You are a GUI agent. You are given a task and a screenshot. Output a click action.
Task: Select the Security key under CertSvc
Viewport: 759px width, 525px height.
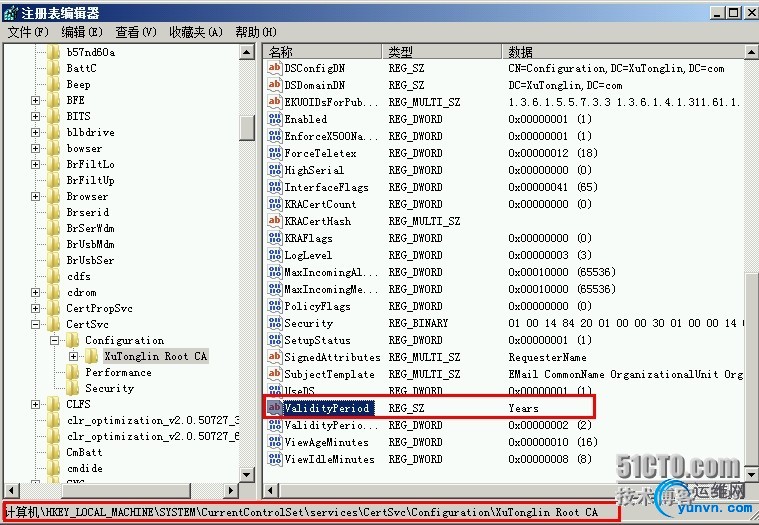109,388
